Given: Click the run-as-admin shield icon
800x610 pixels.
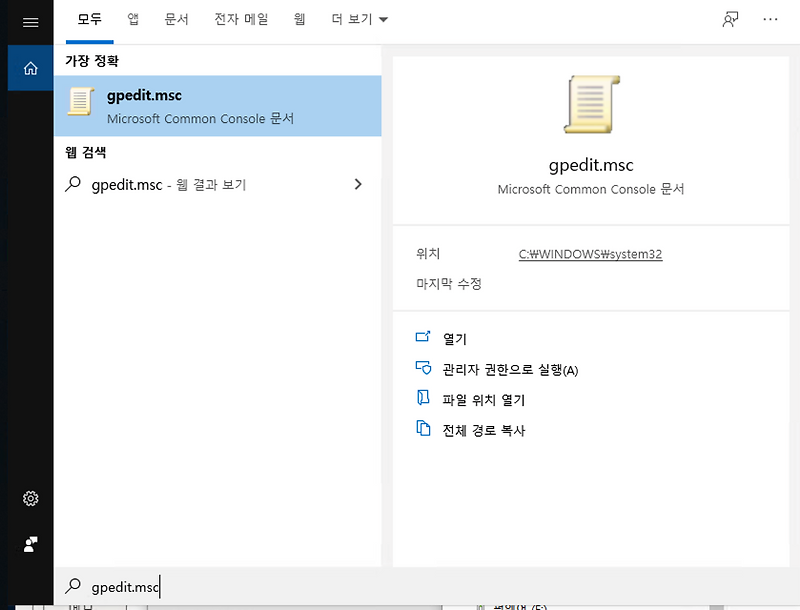Looking at the screenshot, I should coord(423,367).
